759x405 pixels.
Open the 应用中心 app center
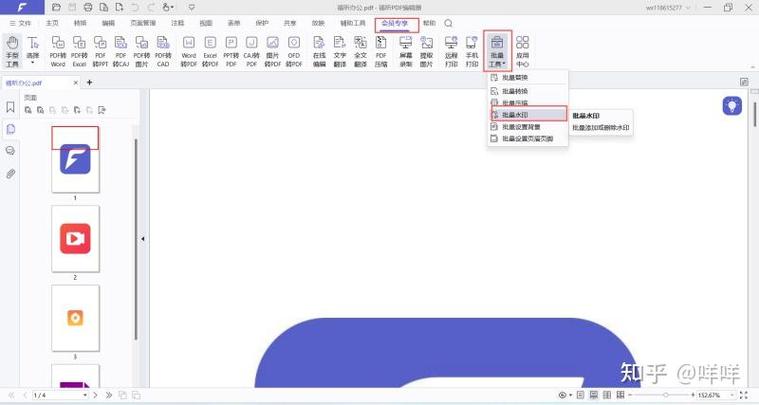click(x=522, y=50)
